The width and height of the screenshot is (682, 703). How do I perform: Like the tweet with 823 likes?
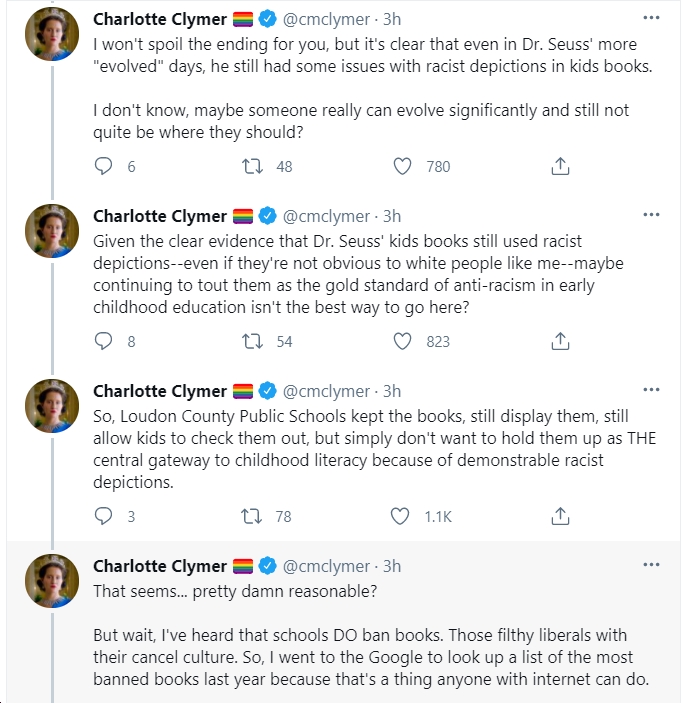pyautogui.click(x=402, y=341)
